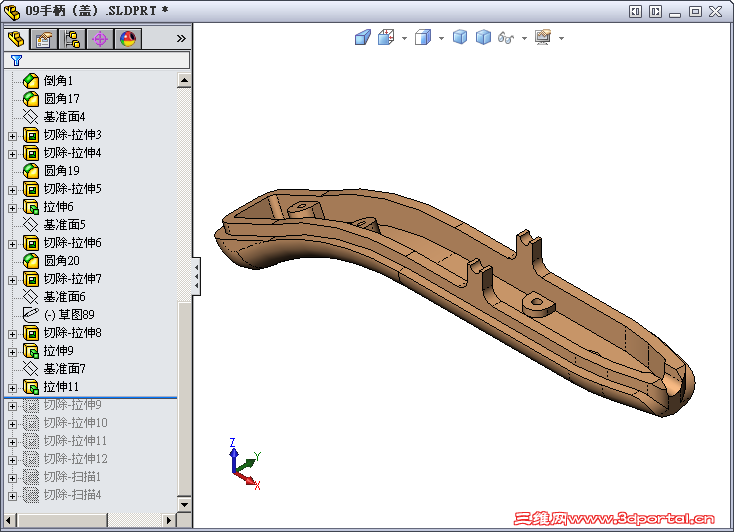Select the (-) 草图89 sketch item

68,315
